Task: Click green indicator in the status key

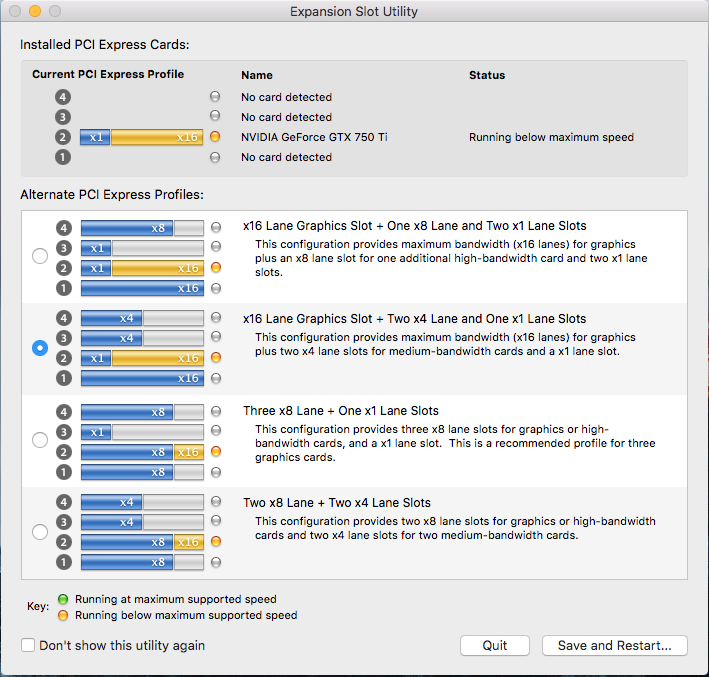Action: 65,600
